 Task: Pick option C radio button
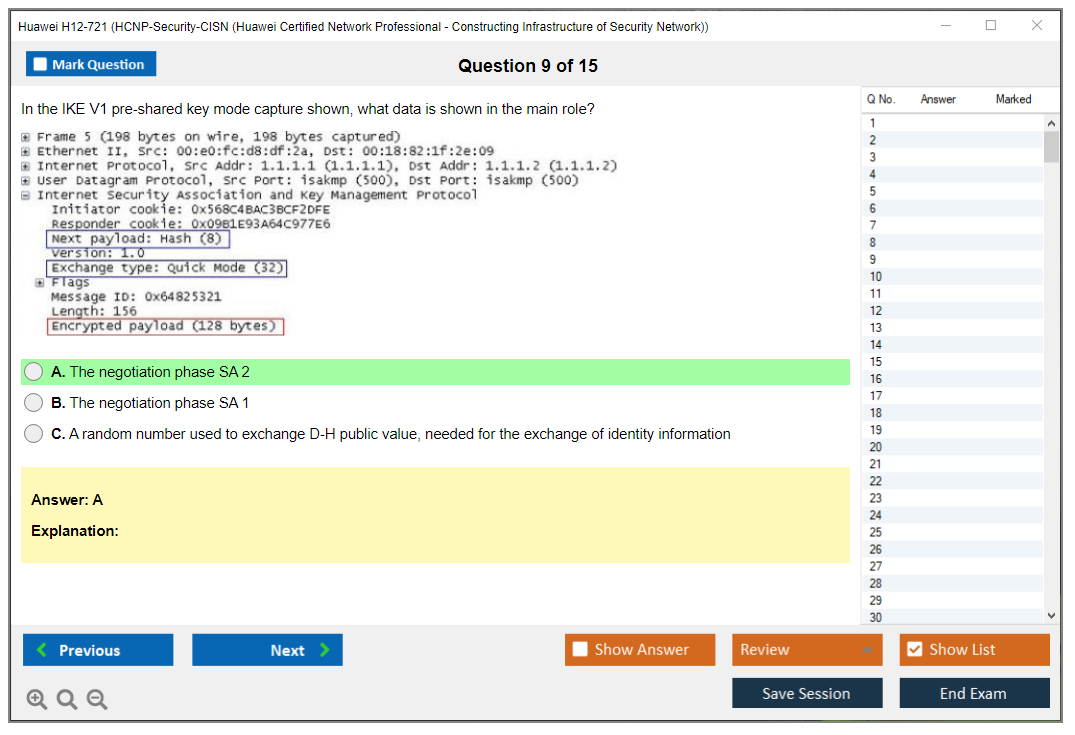pyautogui.click(x=34, y=434)
